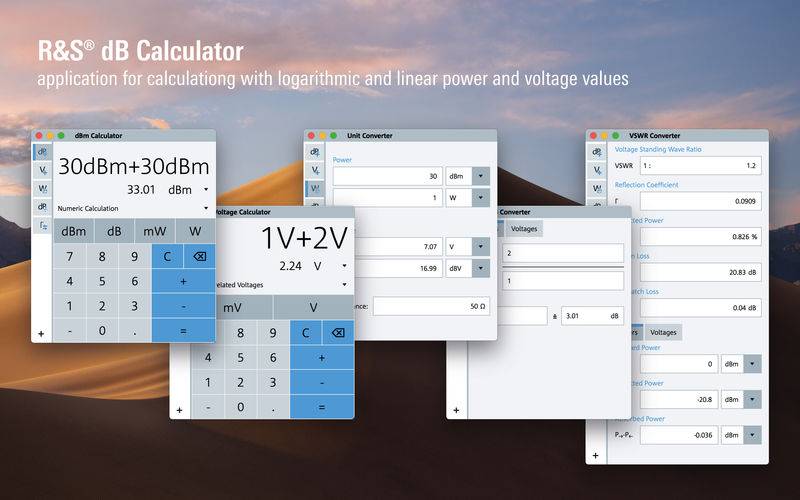800x500 pixels.
Task: Expand Related Voltages mode dropdown in Voltage Calculator
Action: coord(345,285)
